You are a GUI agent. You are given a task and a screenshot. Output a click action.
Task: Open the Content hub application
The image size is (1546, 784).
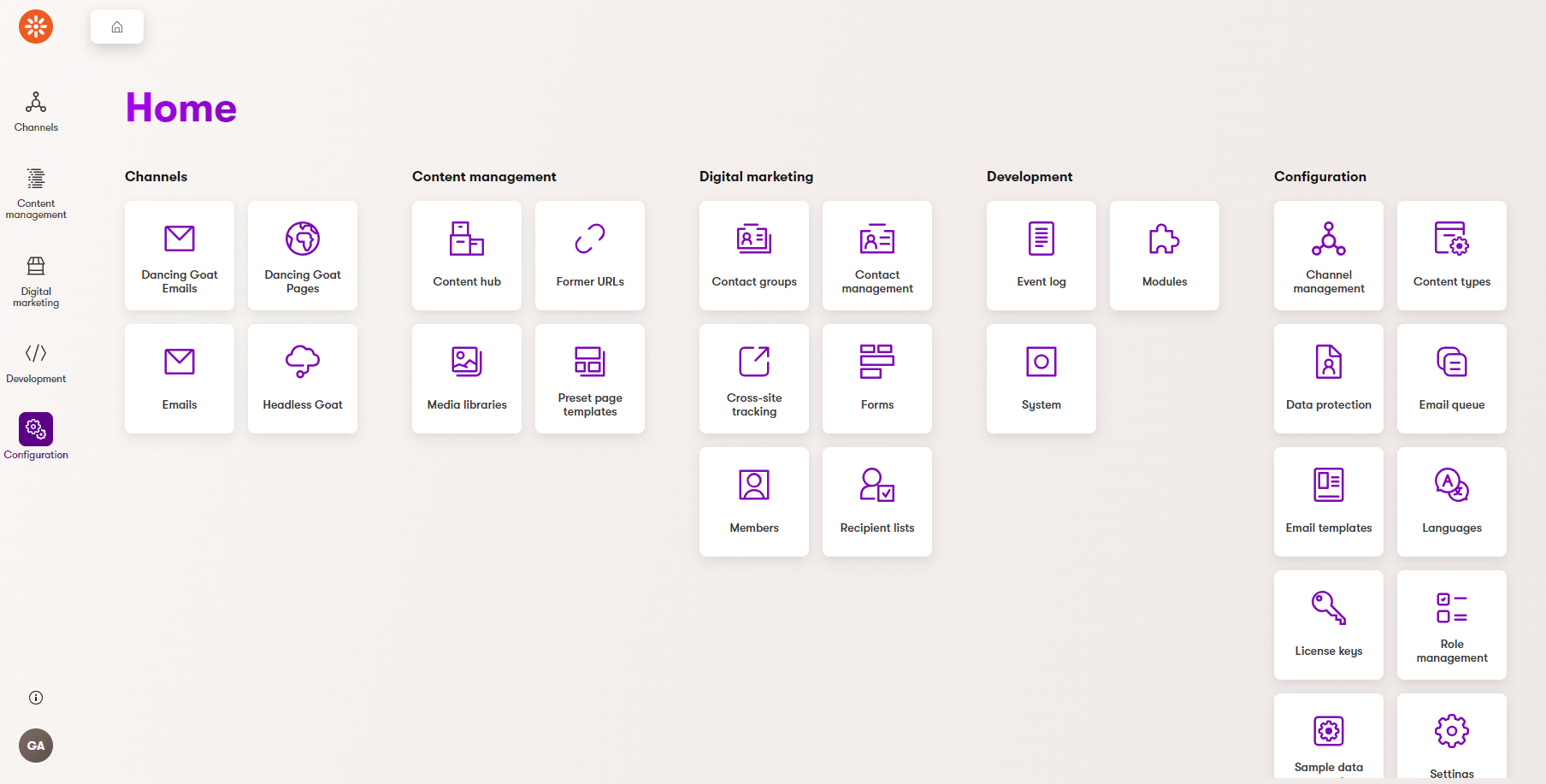pos(467,256)
